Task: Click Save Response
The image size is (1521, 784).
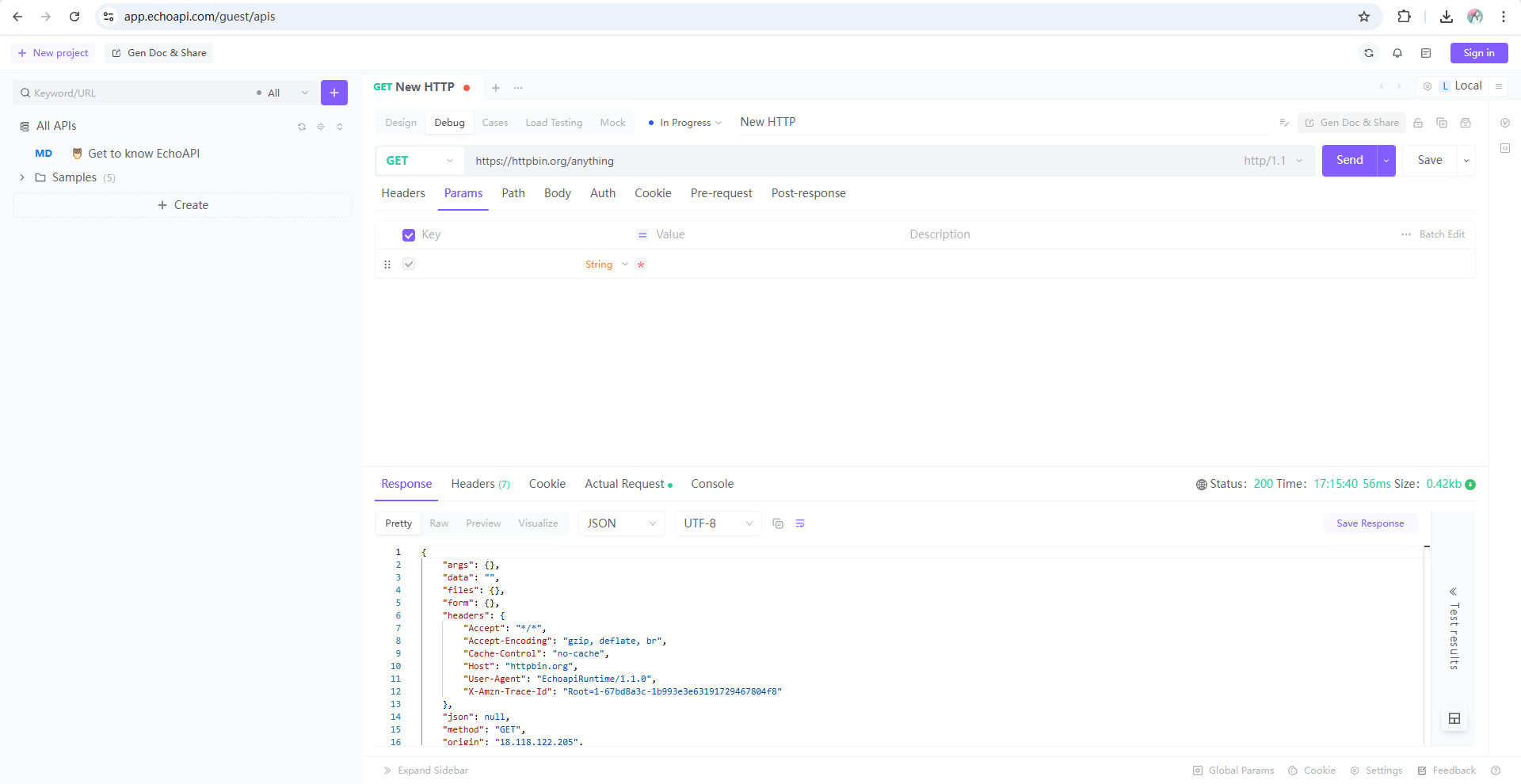Action: [1370, 523]
